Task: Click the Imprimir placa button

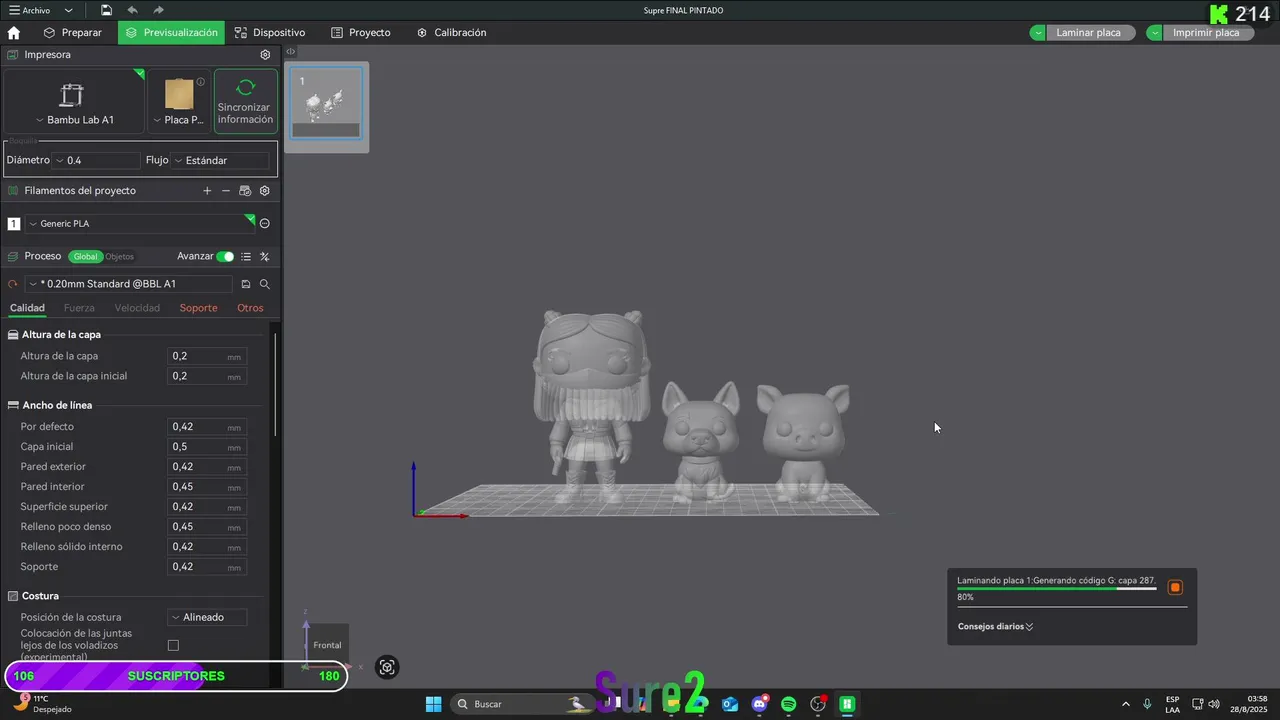Action: pyautogui.click(x=1207, y=33)
